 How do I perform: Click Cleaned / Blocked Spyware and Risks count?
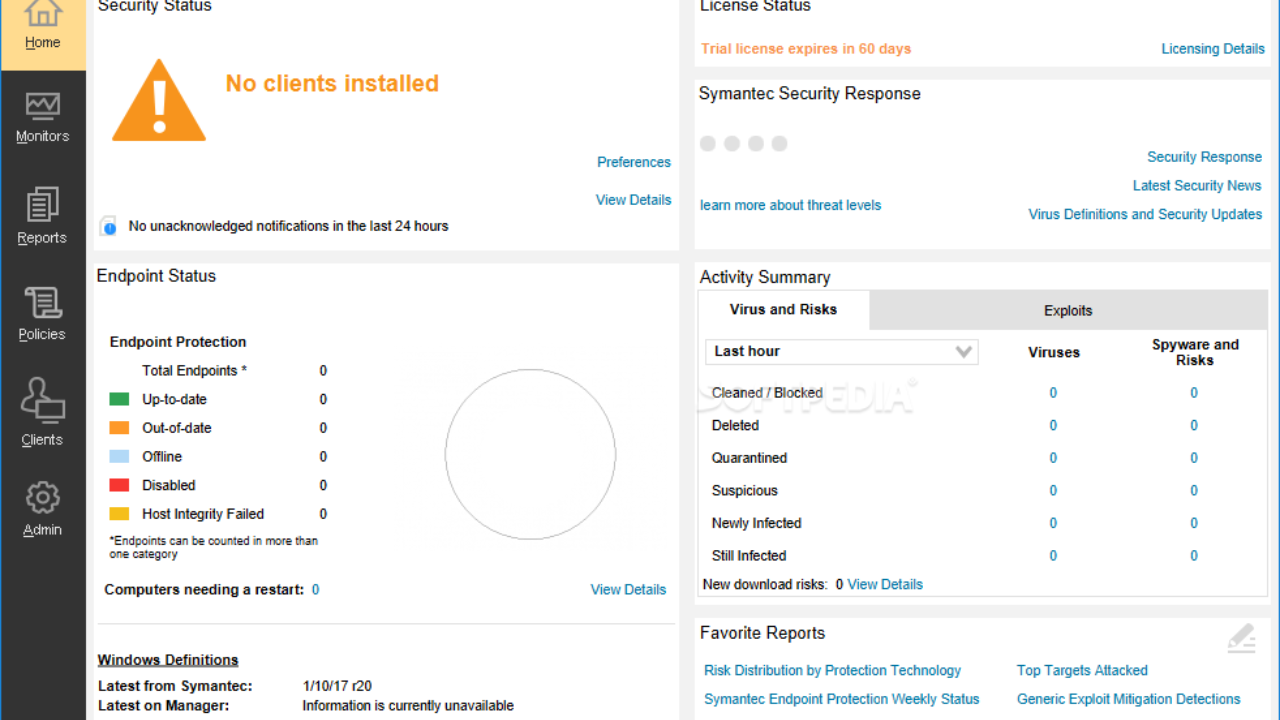[x=1194, y=393]
